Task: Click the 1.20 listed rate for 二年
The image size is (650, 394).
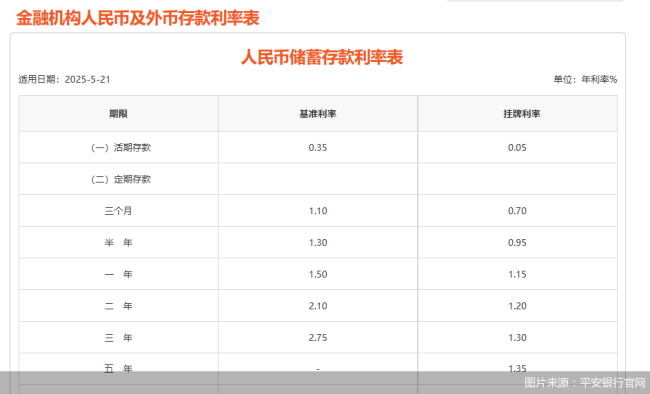Action: [x=517, y=306]
